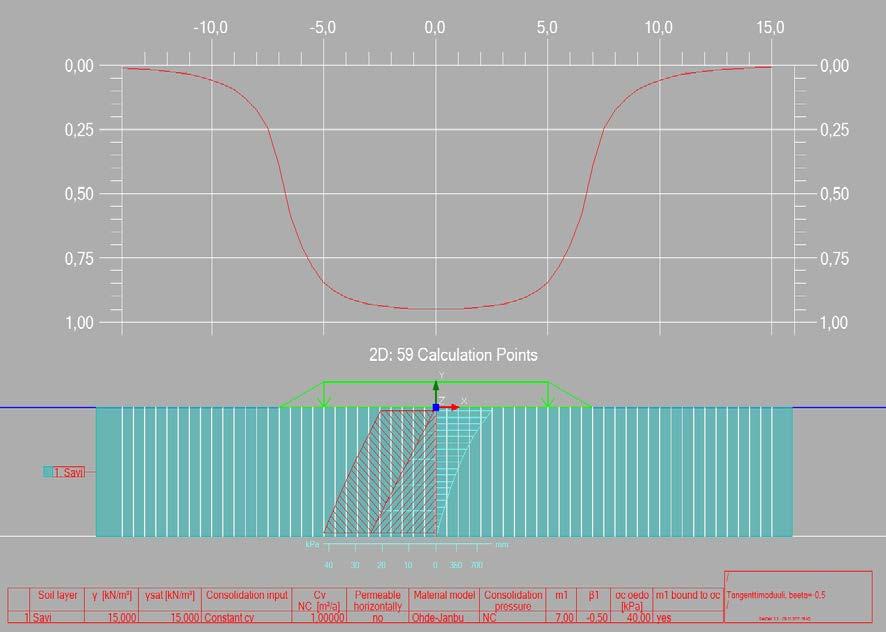Click the 'Material model' column header
This screenshot has width=886, height=632.
(444, 595)
